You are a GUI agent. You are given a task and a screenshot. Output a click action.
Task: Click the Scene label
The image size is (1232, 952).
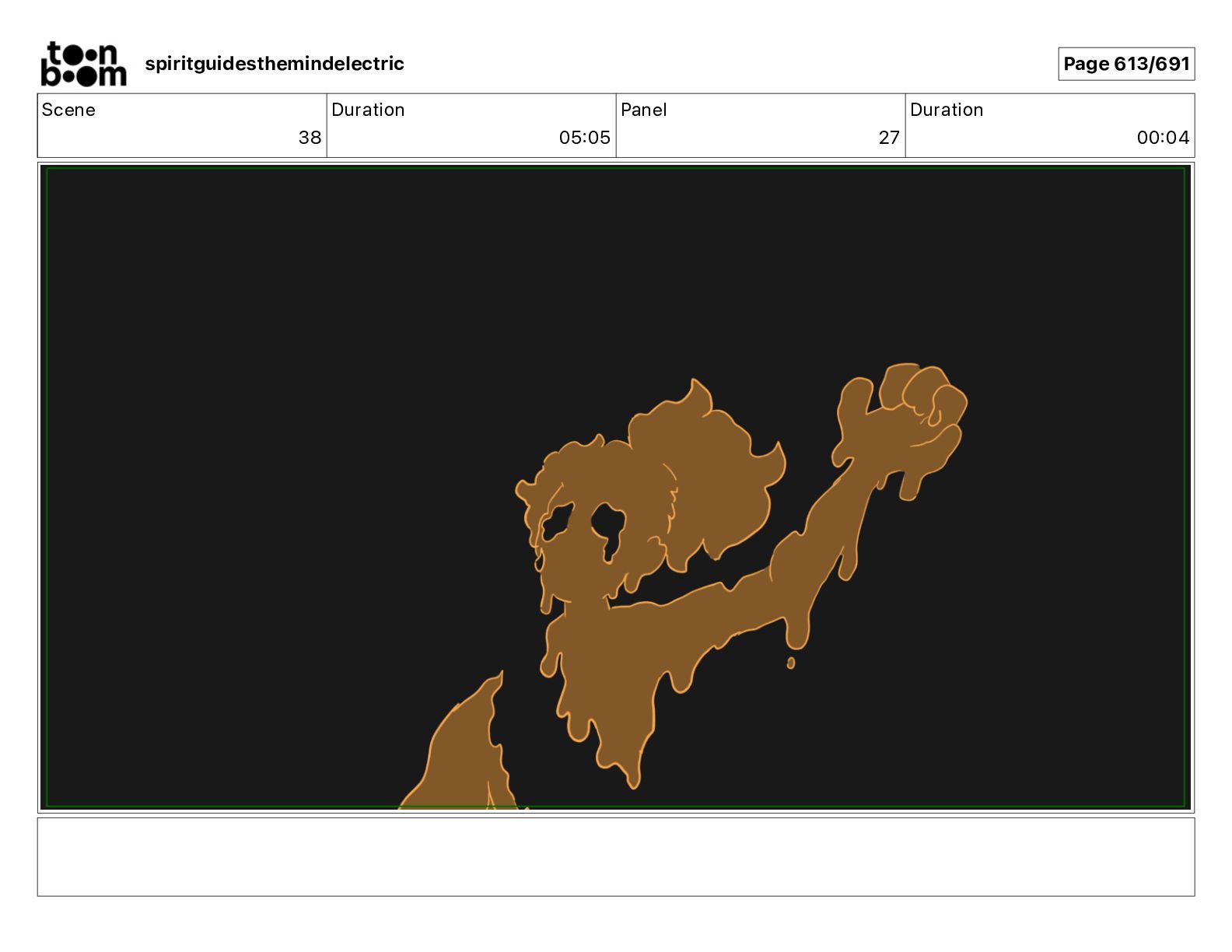(68, 110)
